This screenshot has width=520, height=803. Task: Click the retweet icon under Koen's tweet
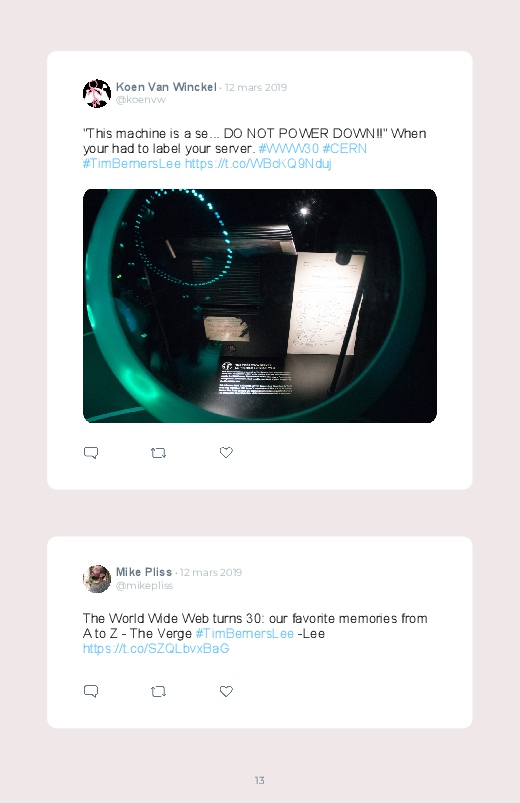point(158,453)
